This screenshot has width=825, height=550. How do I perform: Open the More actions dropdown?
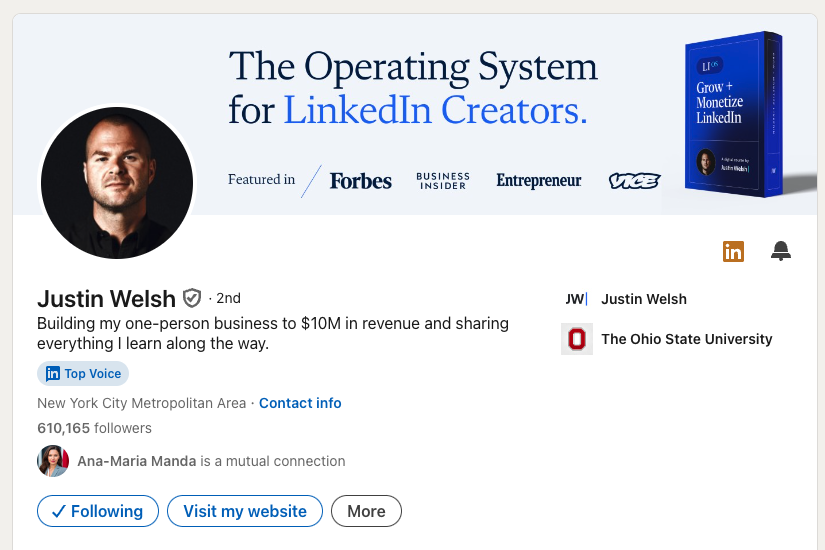[366, 511]
